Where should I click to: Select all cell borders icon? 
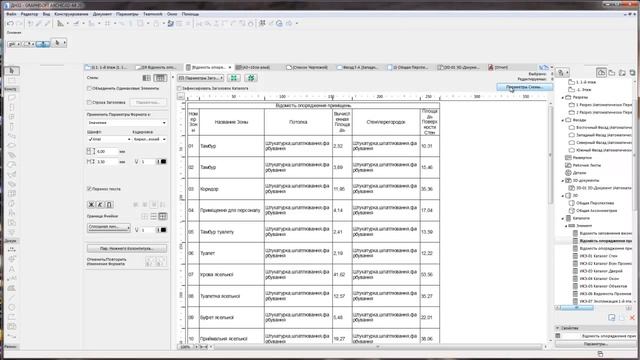pos(162,216)
